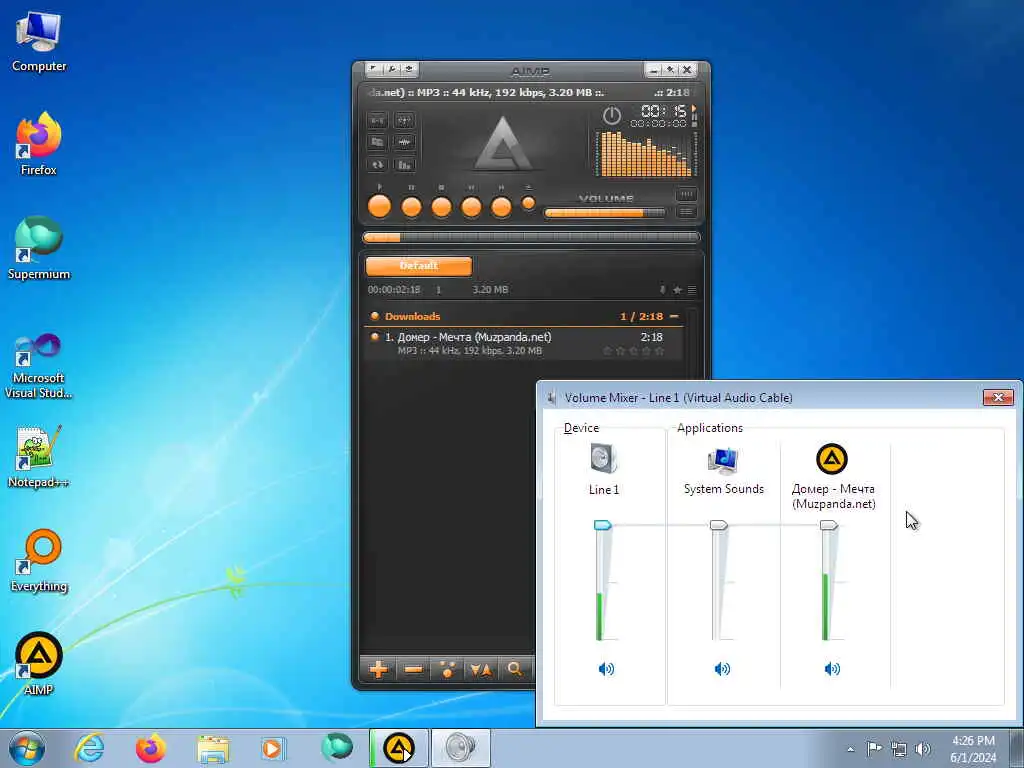Remove files with the playlist minus button
The height and width of the screenshot is (768, 1024).
click(x=413, y=669)
